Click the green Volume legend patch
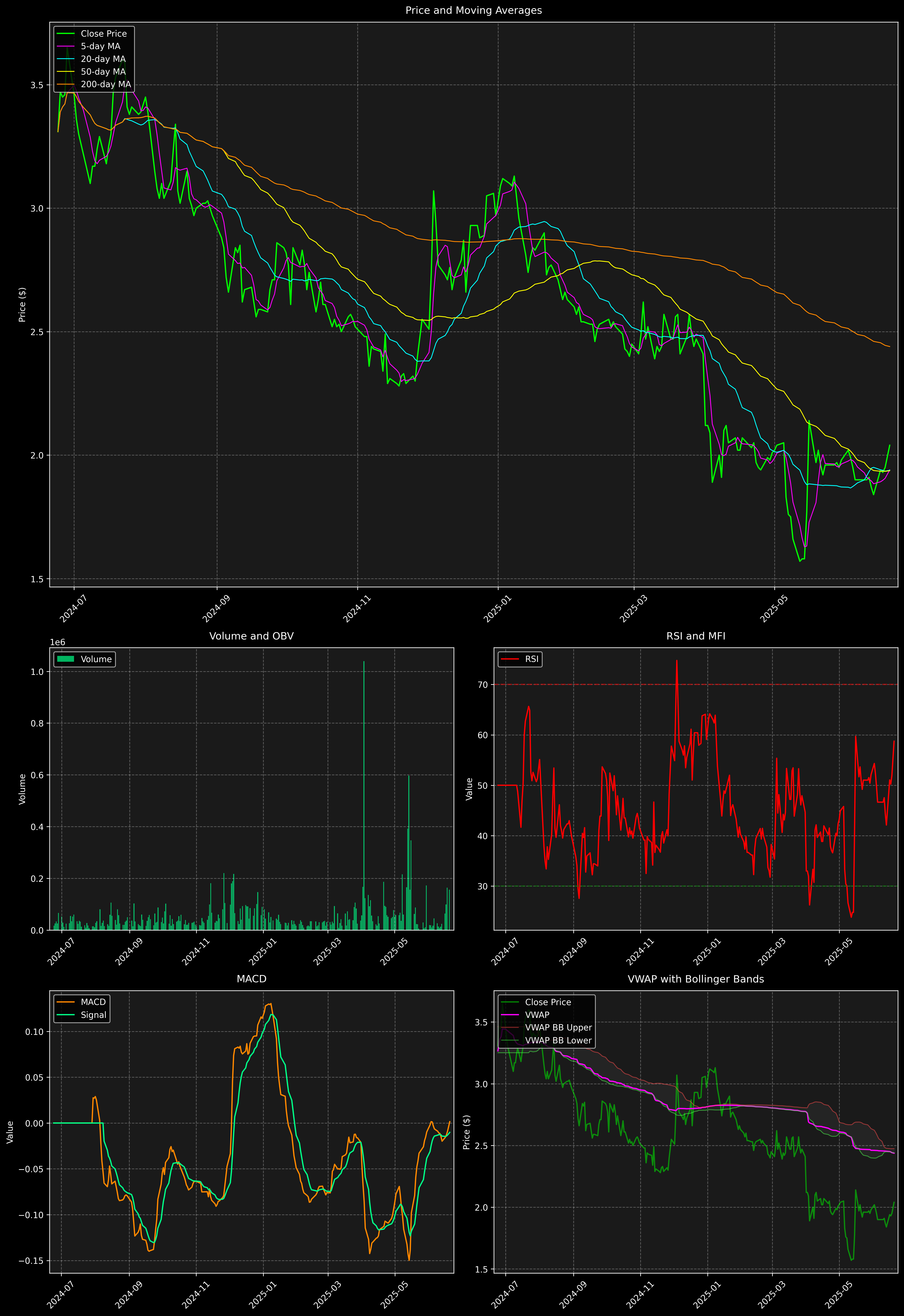 click(x=66, y=659)
